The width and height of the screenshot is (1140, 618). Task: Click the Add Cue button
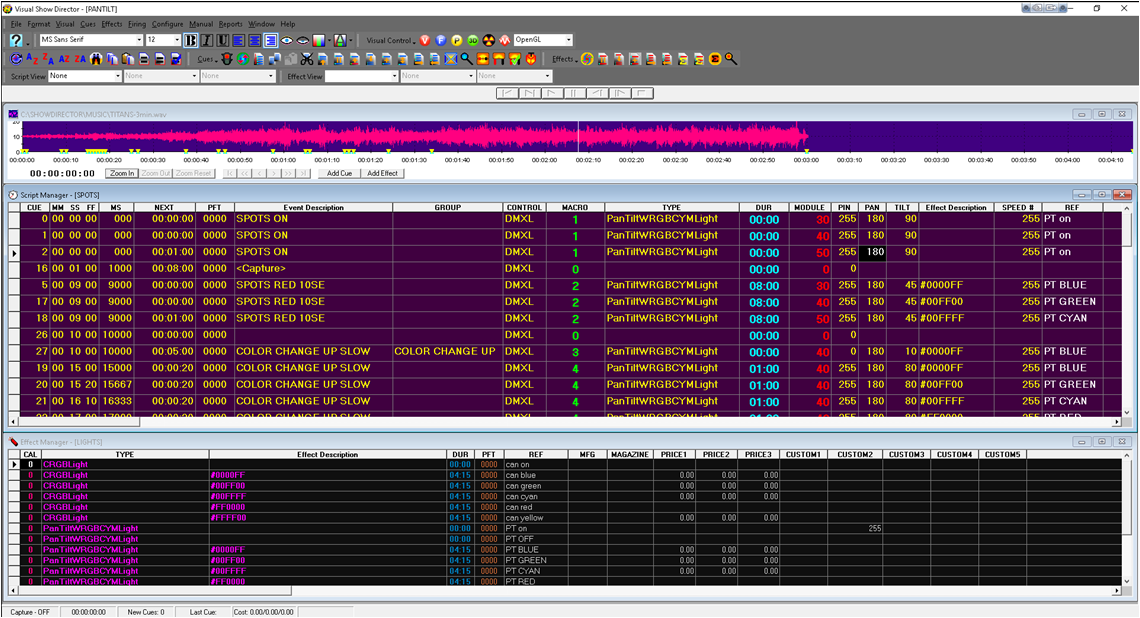pyautogui.click(x=340, y=173)
